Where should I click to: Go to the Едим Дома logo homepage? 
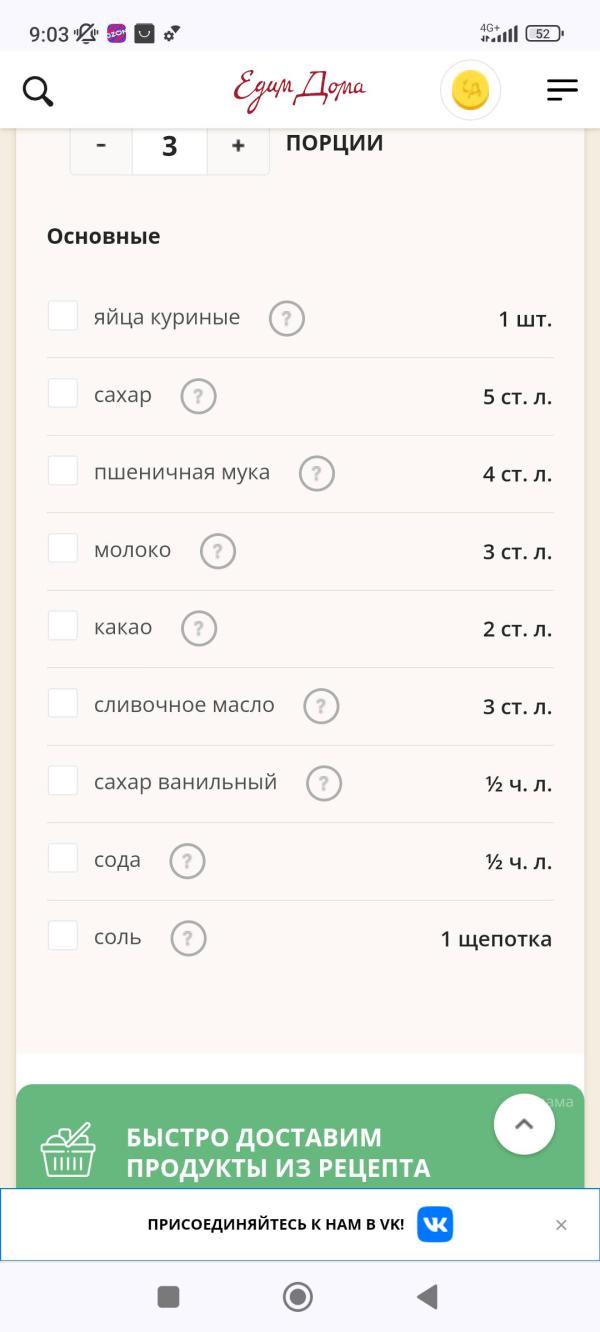pos(300,90)
